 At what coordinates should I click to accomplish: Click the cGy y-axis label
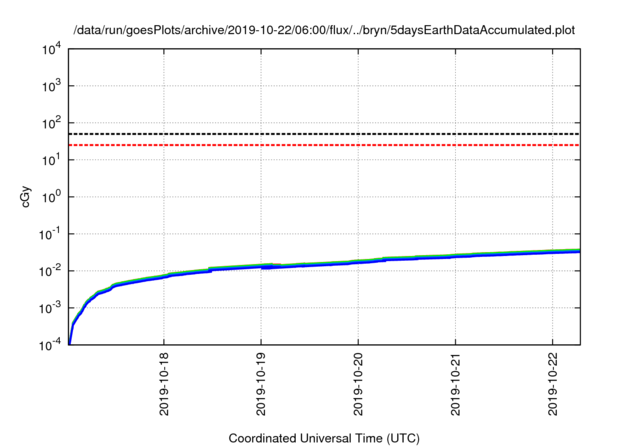pos(25,197)
